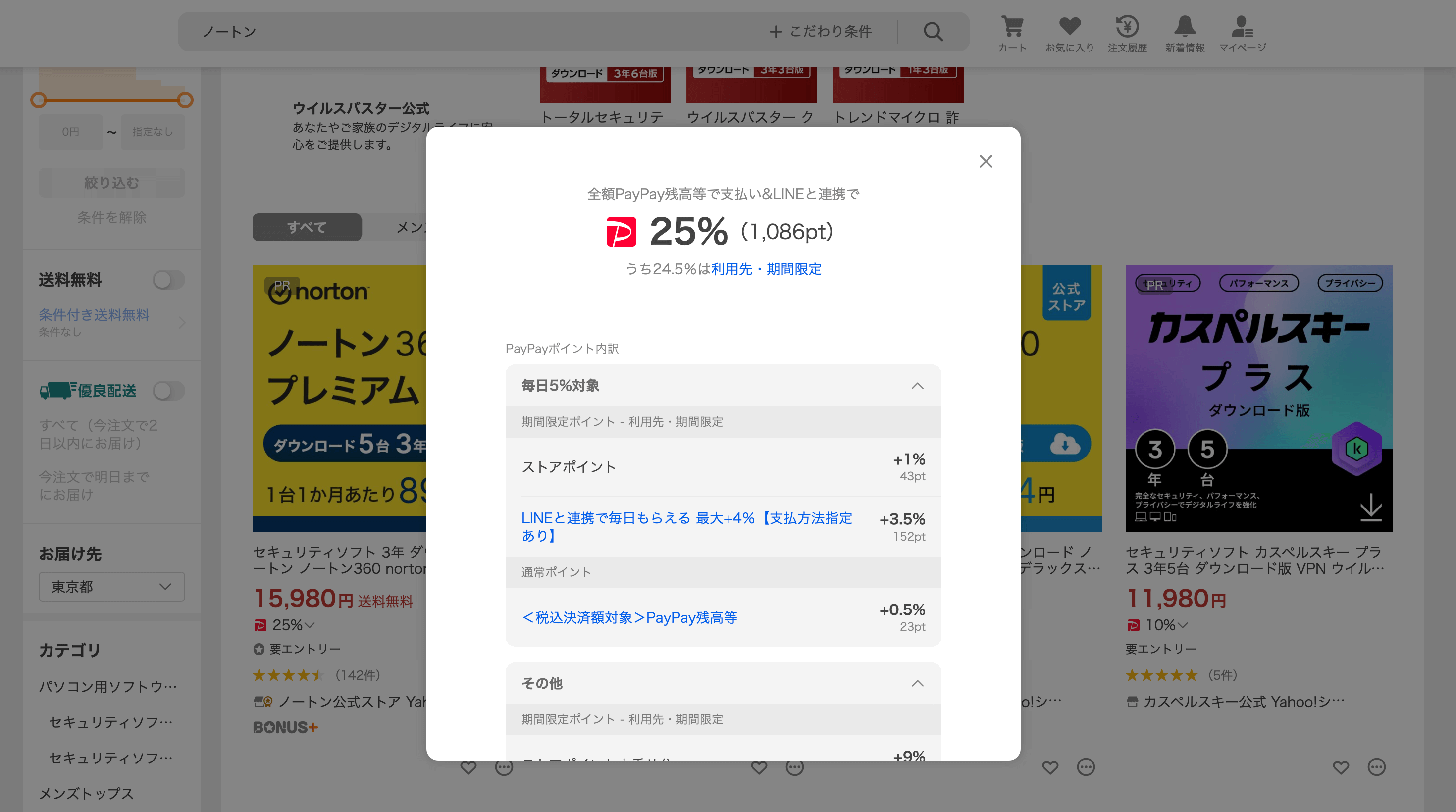Click すべて（今注文で2日以内にお届け） option

[x=99, y=434]
